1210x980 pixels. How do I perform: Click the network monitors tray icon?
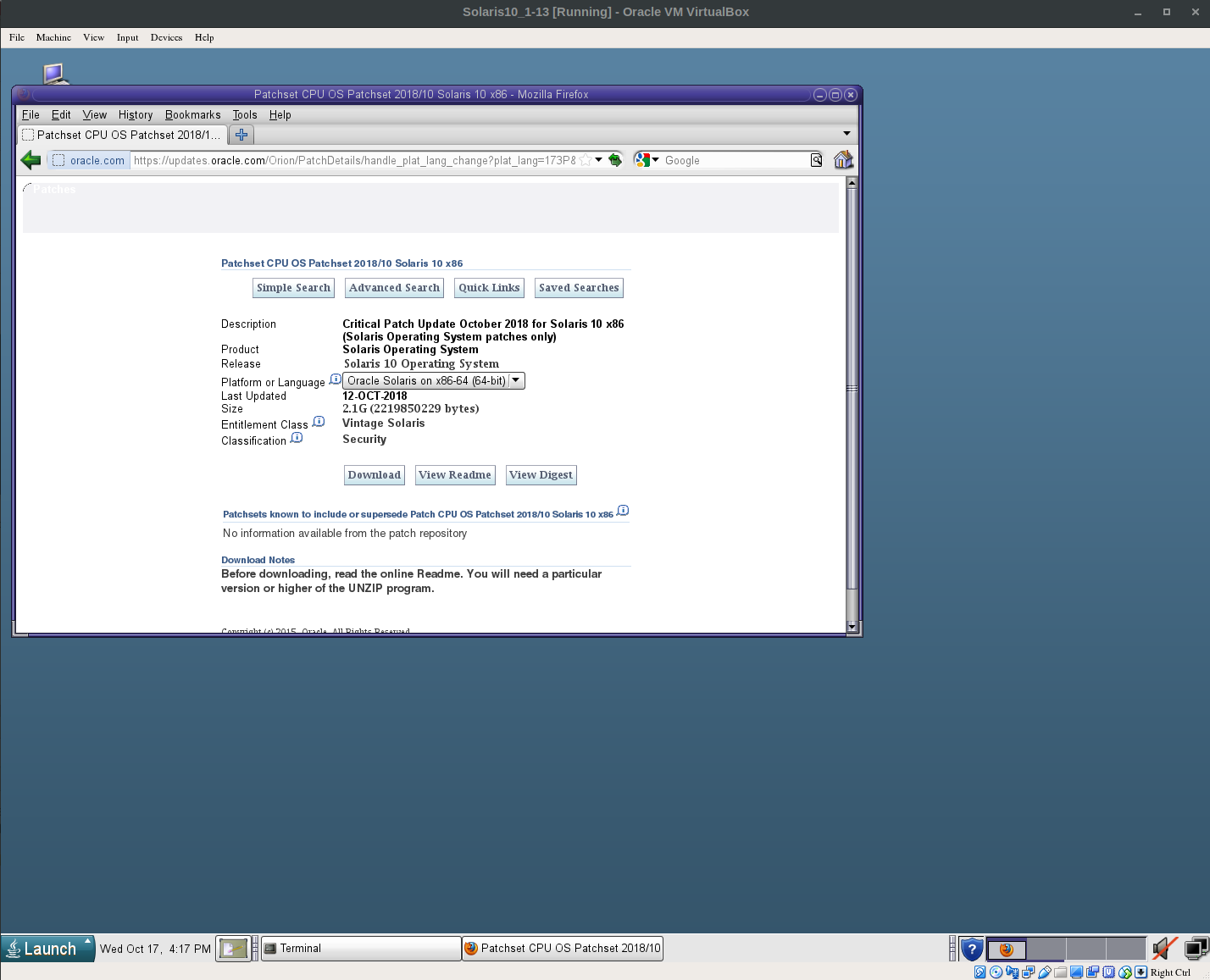(x=1196, y=949)
